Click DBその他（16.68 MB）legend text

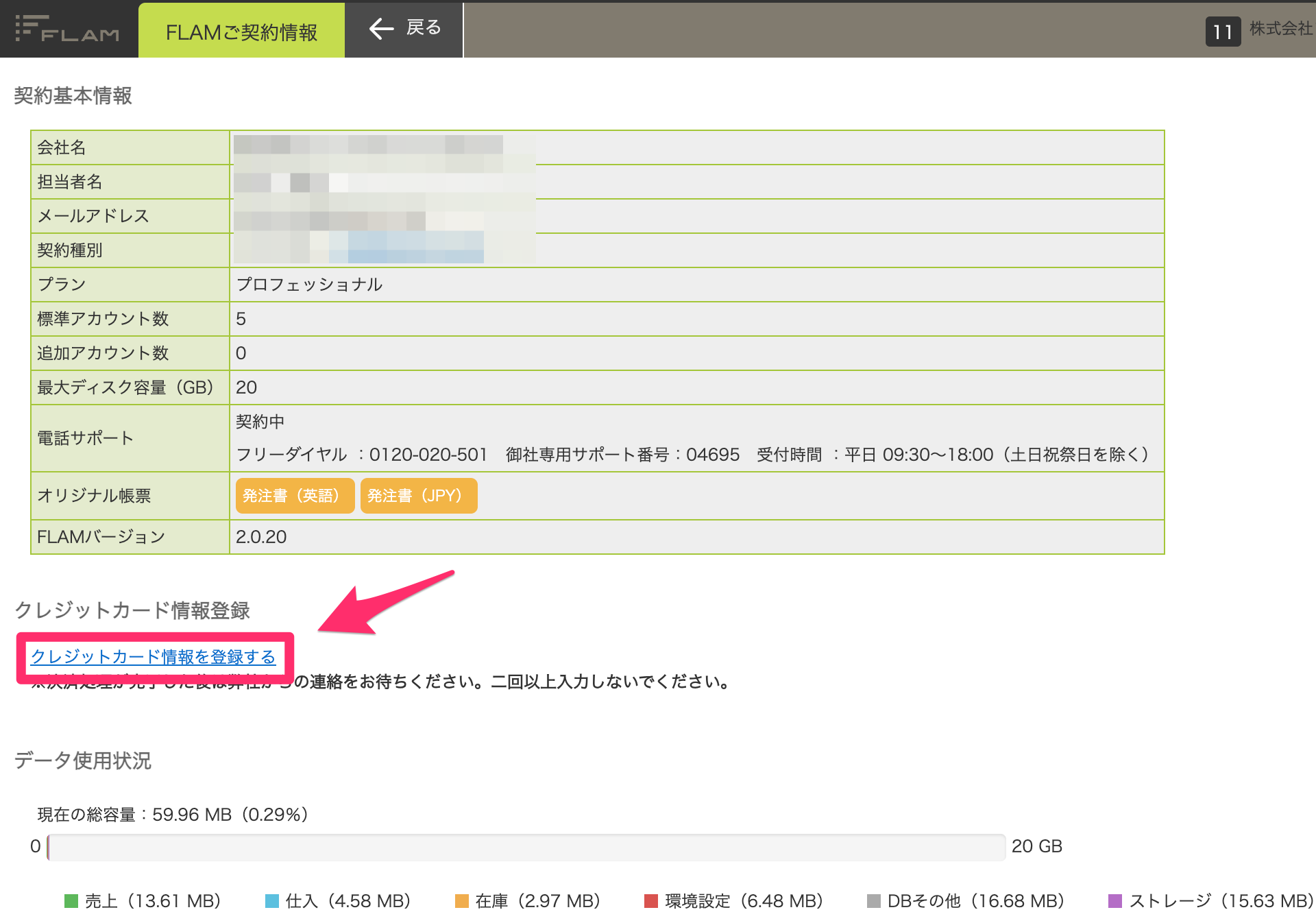point(976,901)
